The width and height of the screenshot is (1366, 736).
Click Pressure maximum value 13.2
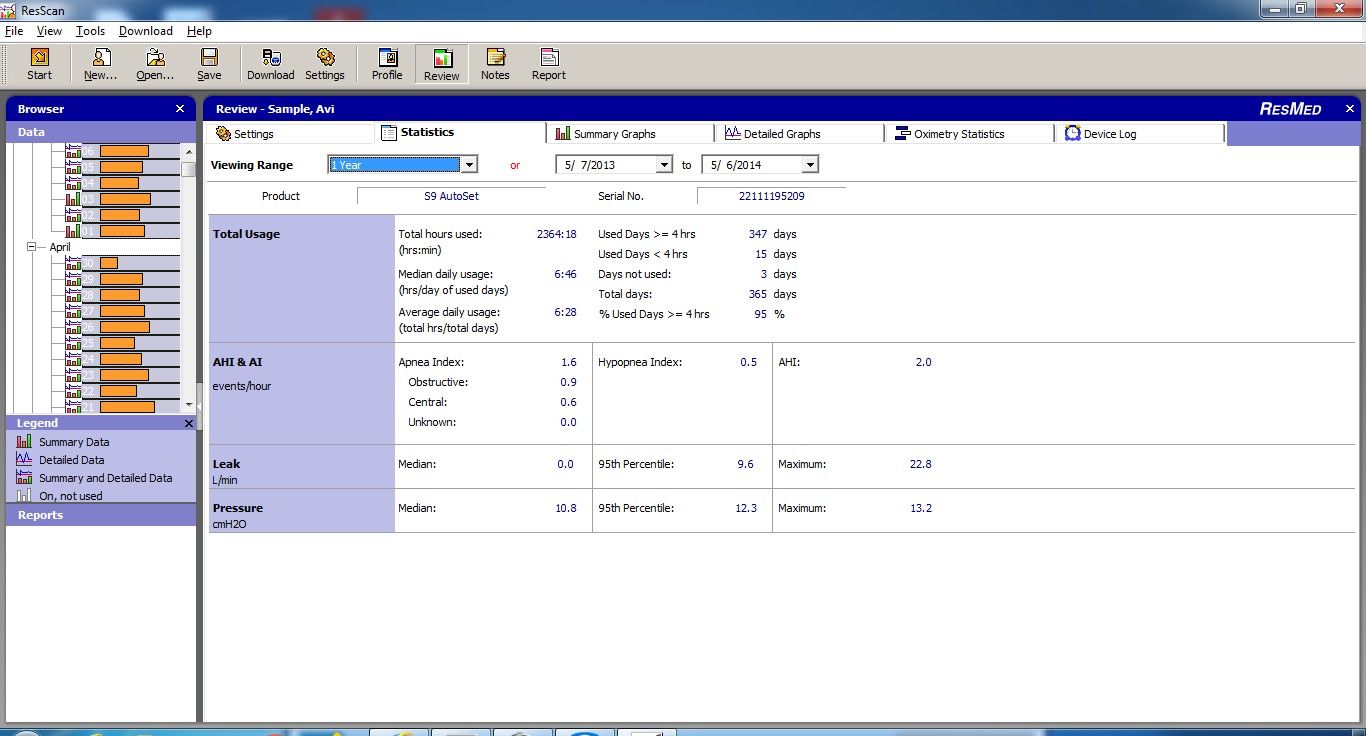(921, 508)
